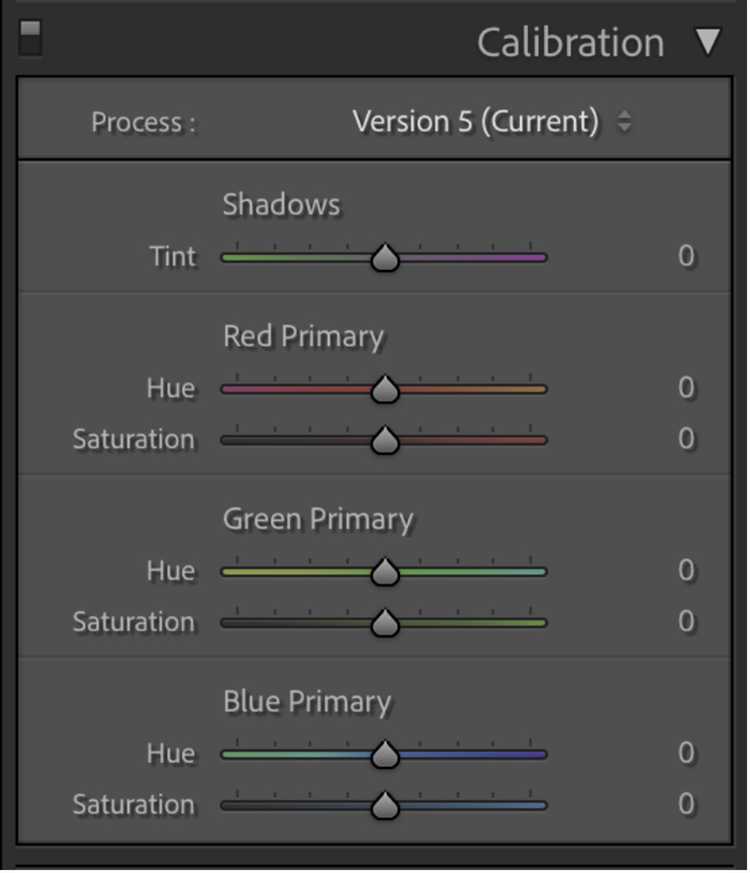
Task: Click the Shadows Tint value field
Action: pos(686,256)
